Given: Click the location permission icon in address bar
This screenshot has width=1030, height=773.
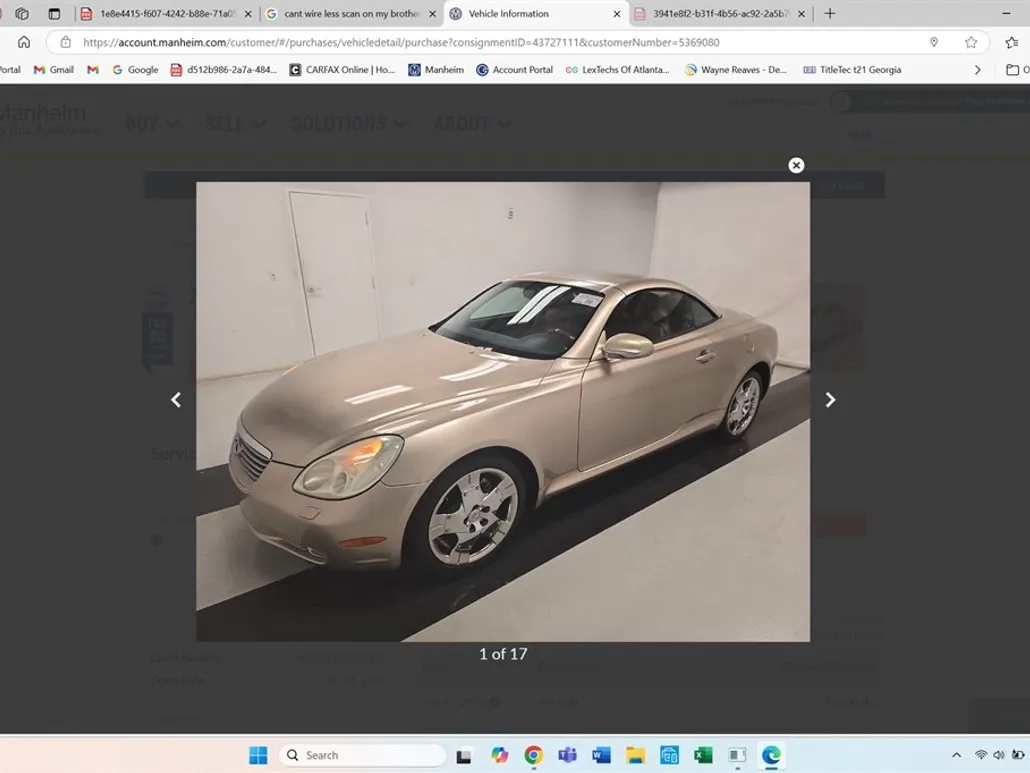Looking at the screenshot, I should [934, 42].
